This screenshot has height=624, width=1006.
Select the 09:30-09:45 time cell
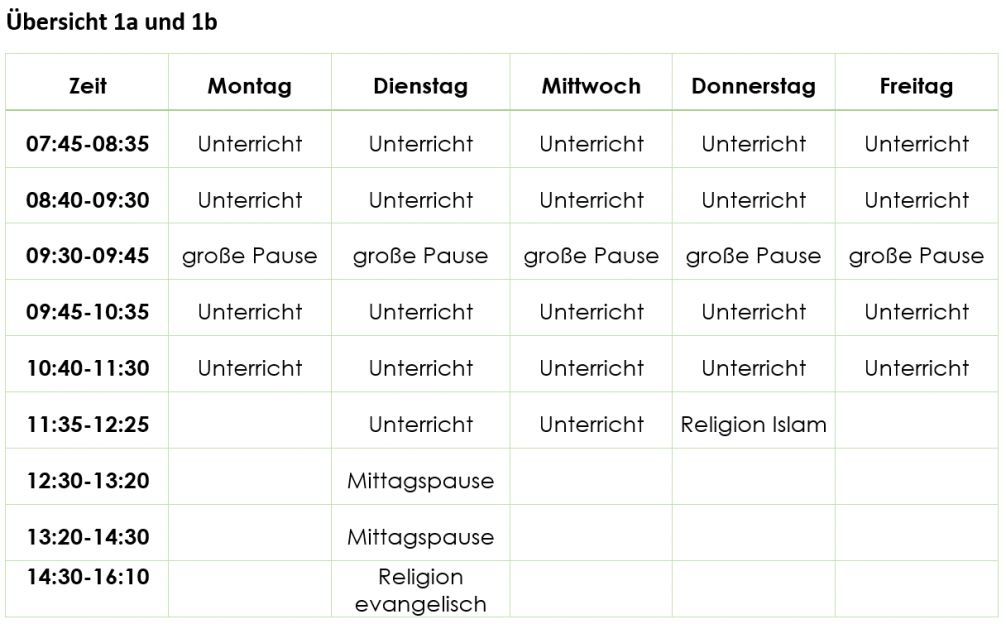pos(88,256)
